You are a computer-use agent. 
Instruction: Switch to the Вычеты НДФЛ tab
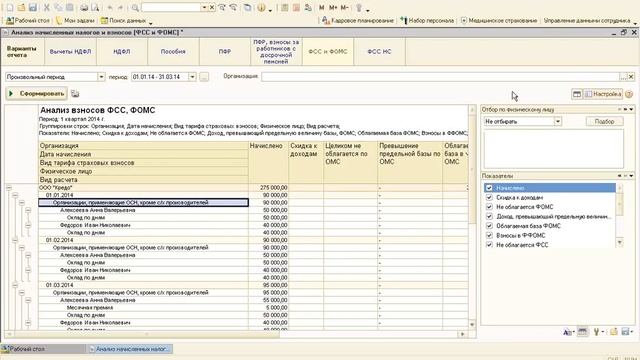(70, 51)
